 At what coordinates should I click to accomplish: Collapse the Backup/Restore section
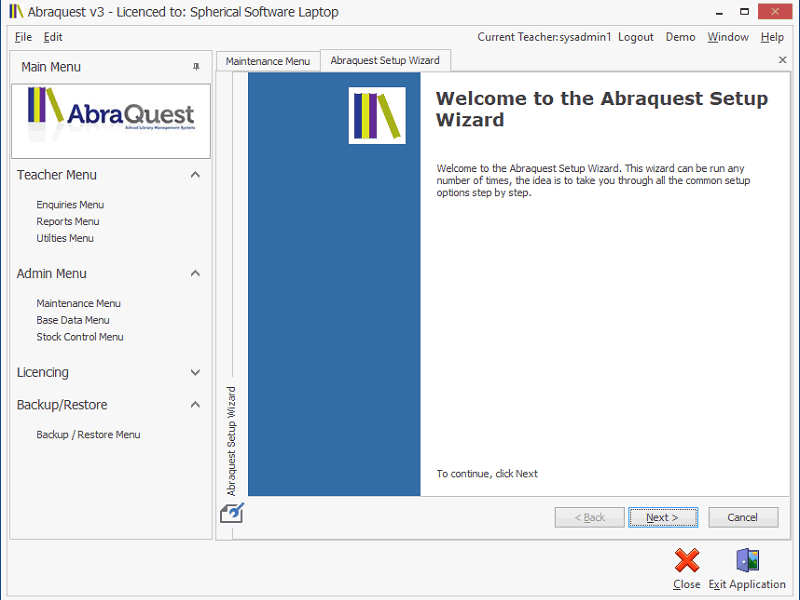[x=195, y=405]
